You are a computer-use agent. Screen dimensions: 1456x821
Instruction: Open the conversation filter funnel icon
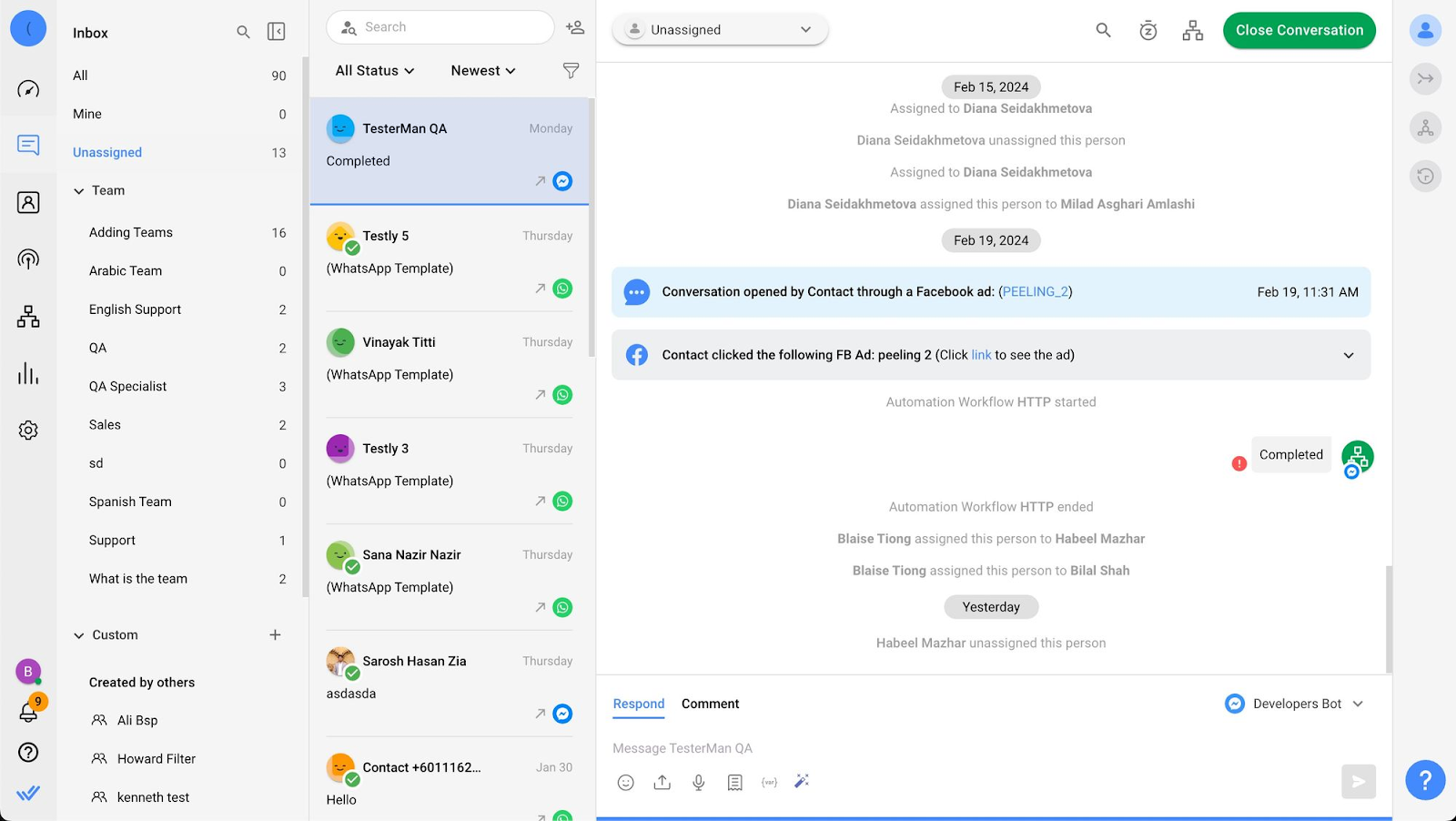coord(571,70)
